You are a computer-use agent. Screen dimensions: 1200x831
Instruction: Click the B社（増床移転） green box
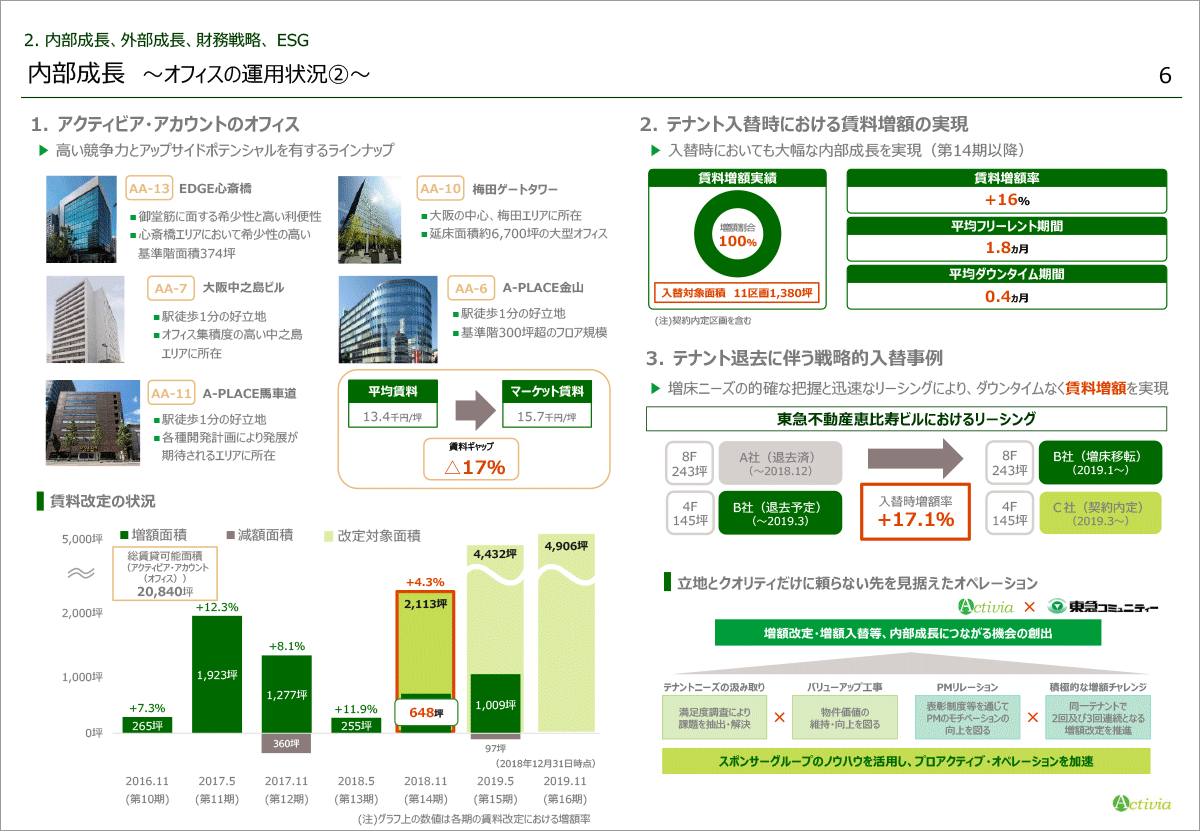[1099, 462]
